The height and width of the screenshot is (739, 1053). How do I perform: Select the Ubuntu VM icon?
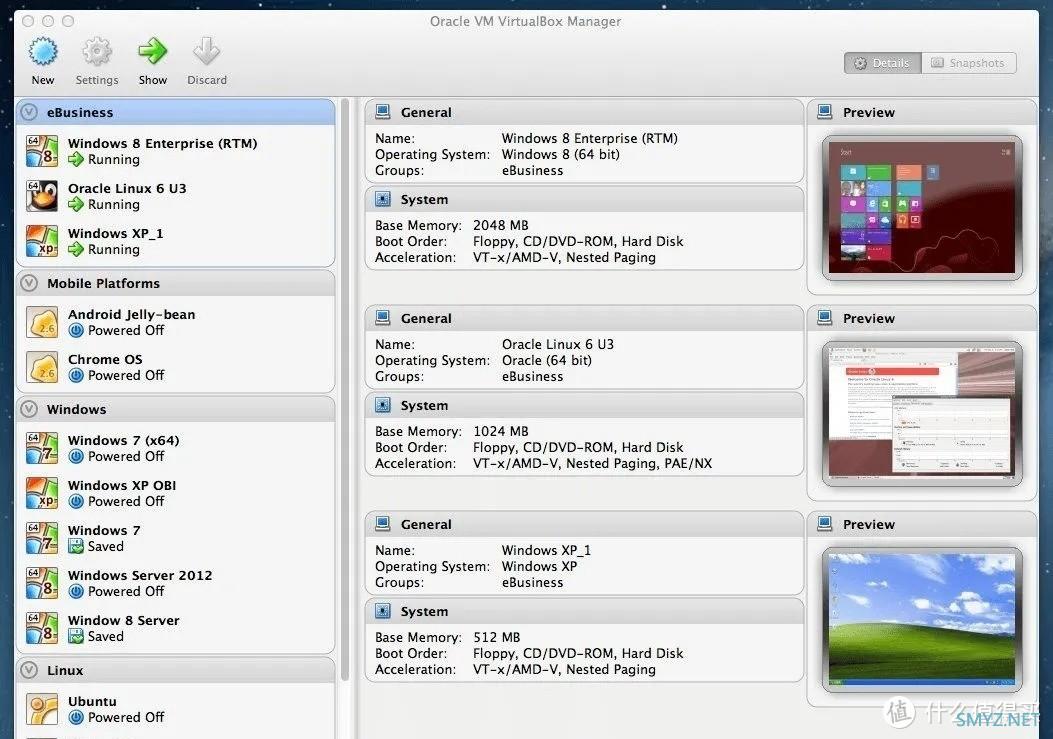tap(42, 709)
